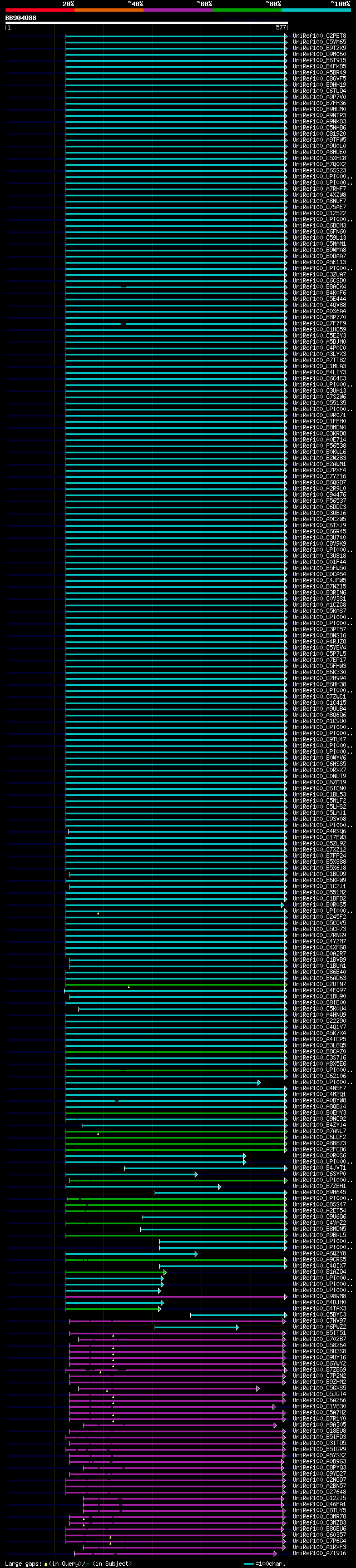Select the UniRef100_Q8GVF5 label
The height and width of the screenshot is (1568, 356).
tap(319, 78)
